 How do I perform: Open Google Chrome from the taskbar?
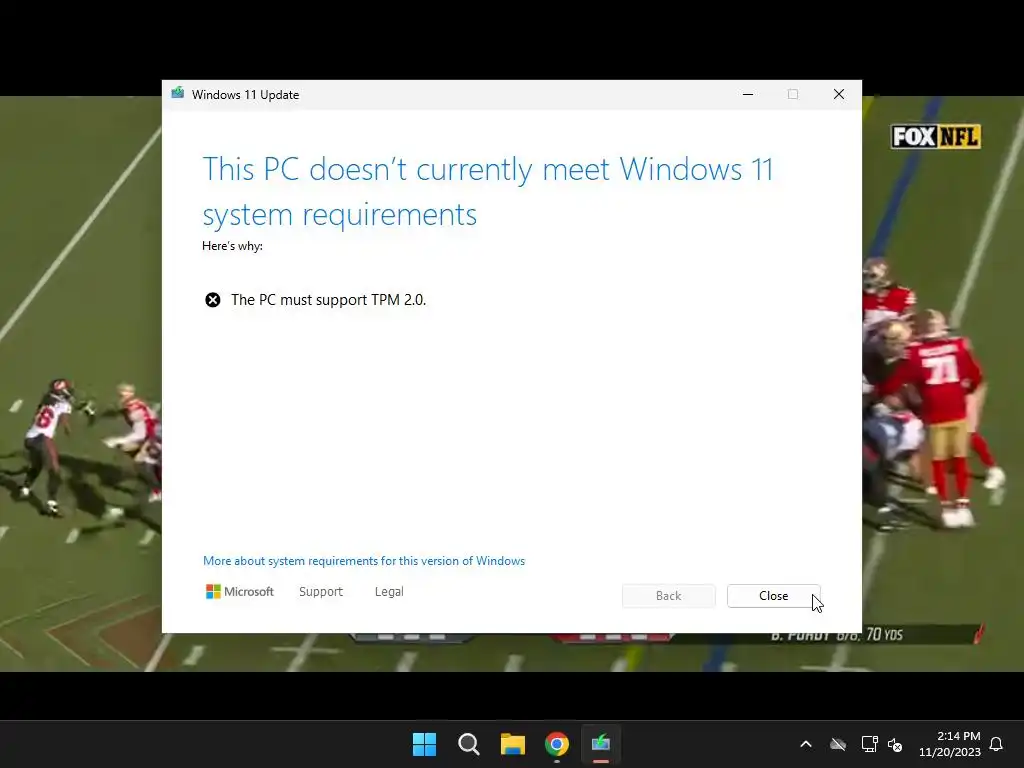556,744
